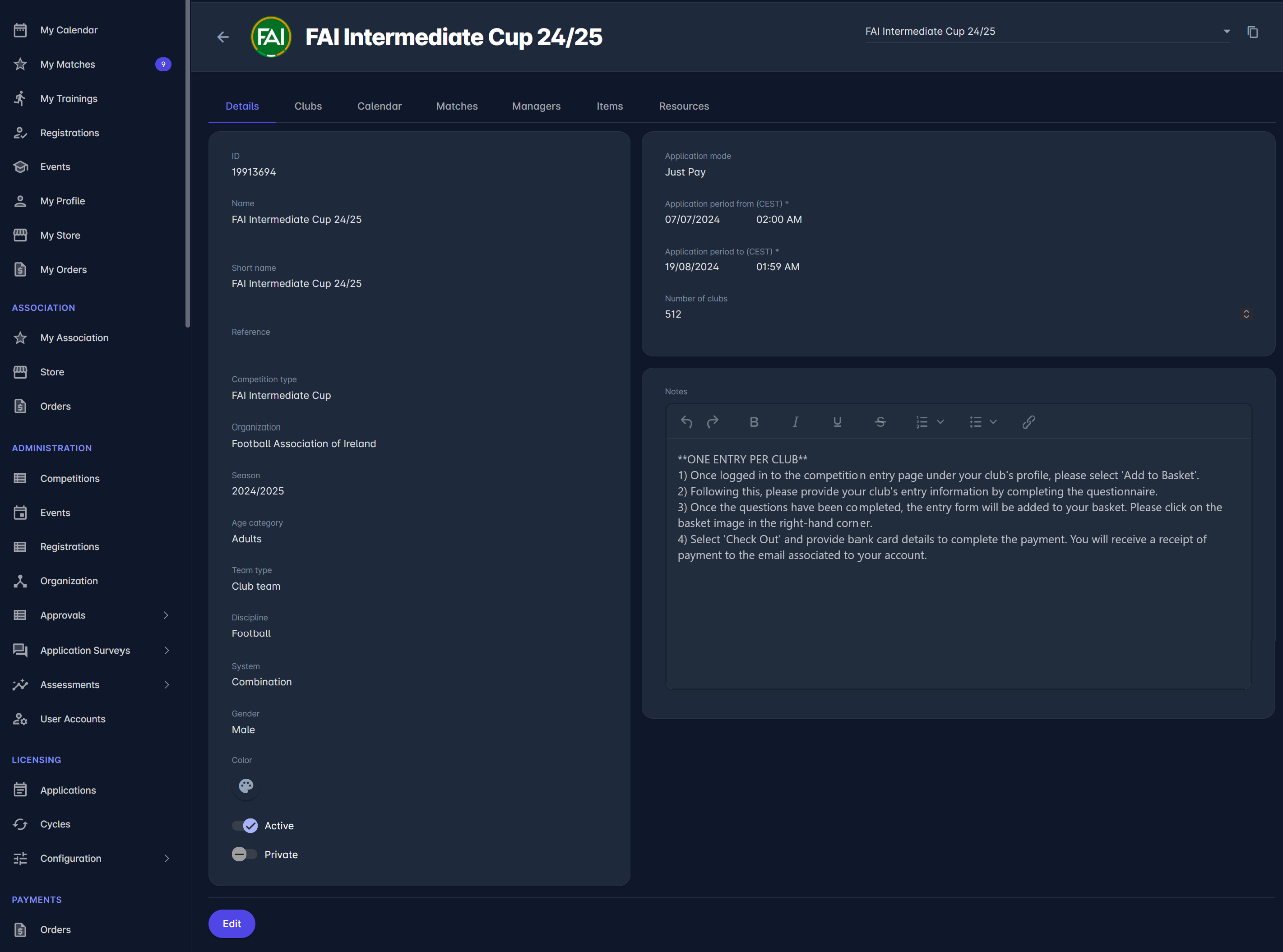Select the Resources tab
The width and height of the screenshot is (1283, 952).
(684, 106)
